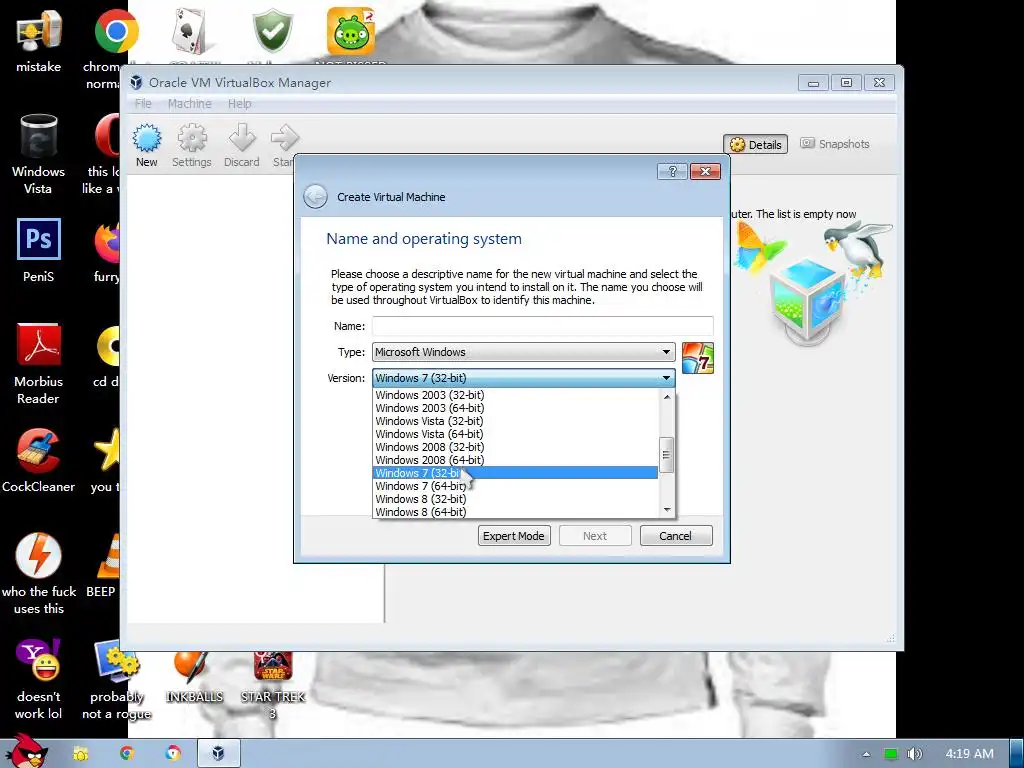Viewport: 1024px width, 768px height.
Task: Choose Windows 2003 (64-bit) from the list
Action: pos(516,408)
